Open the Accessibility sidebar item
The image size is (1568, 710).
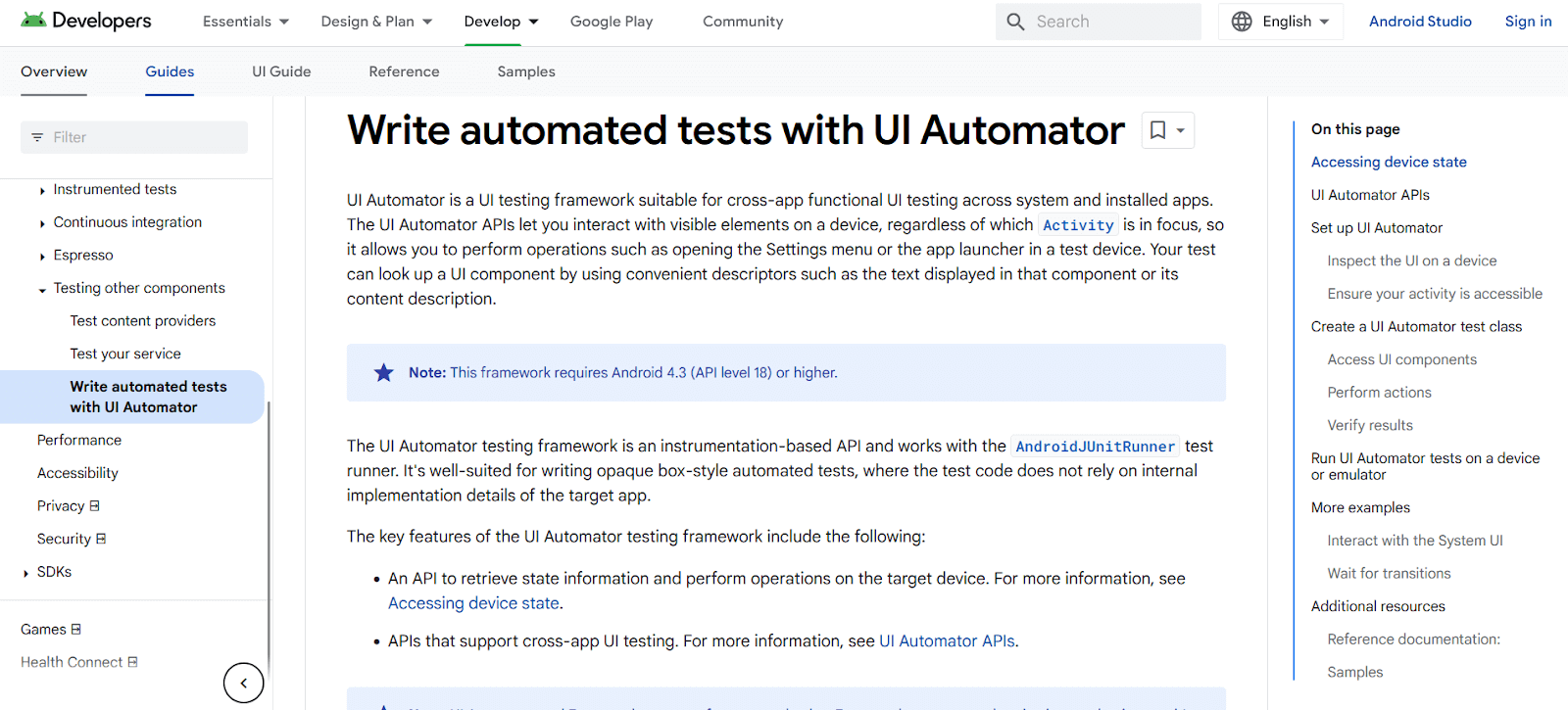(x=77, y=473)
